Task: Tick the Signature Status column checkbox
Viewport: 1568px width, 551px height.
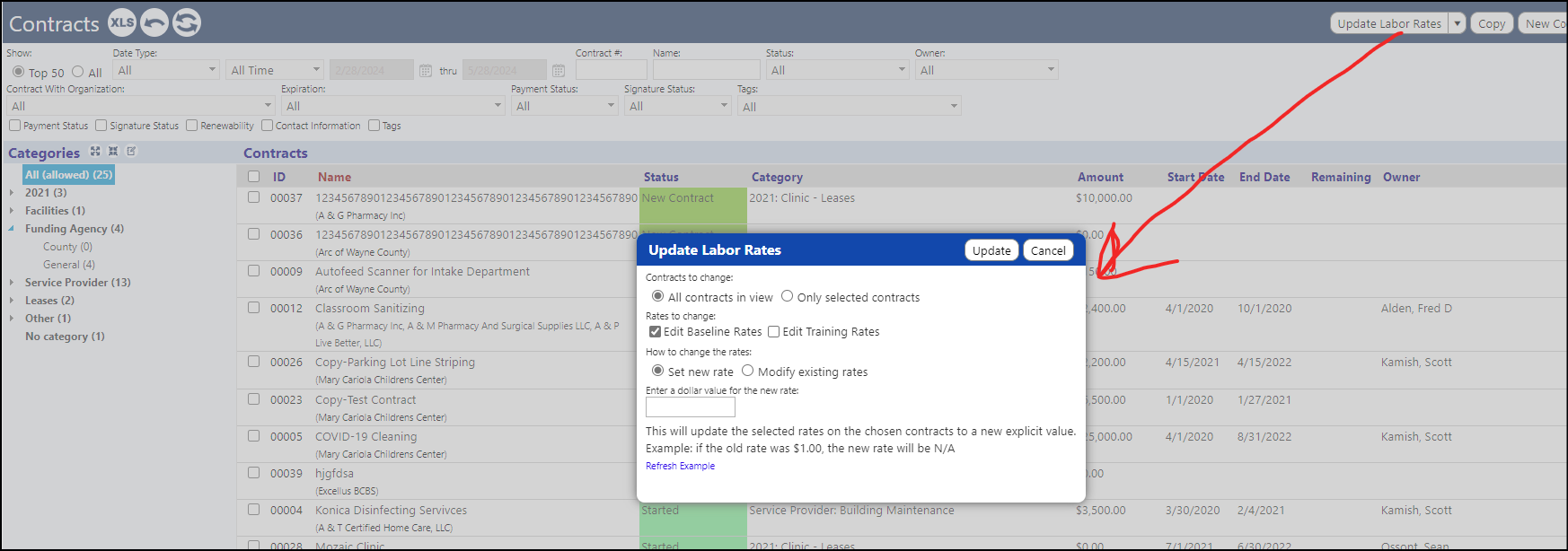Action: coord(101,126)
